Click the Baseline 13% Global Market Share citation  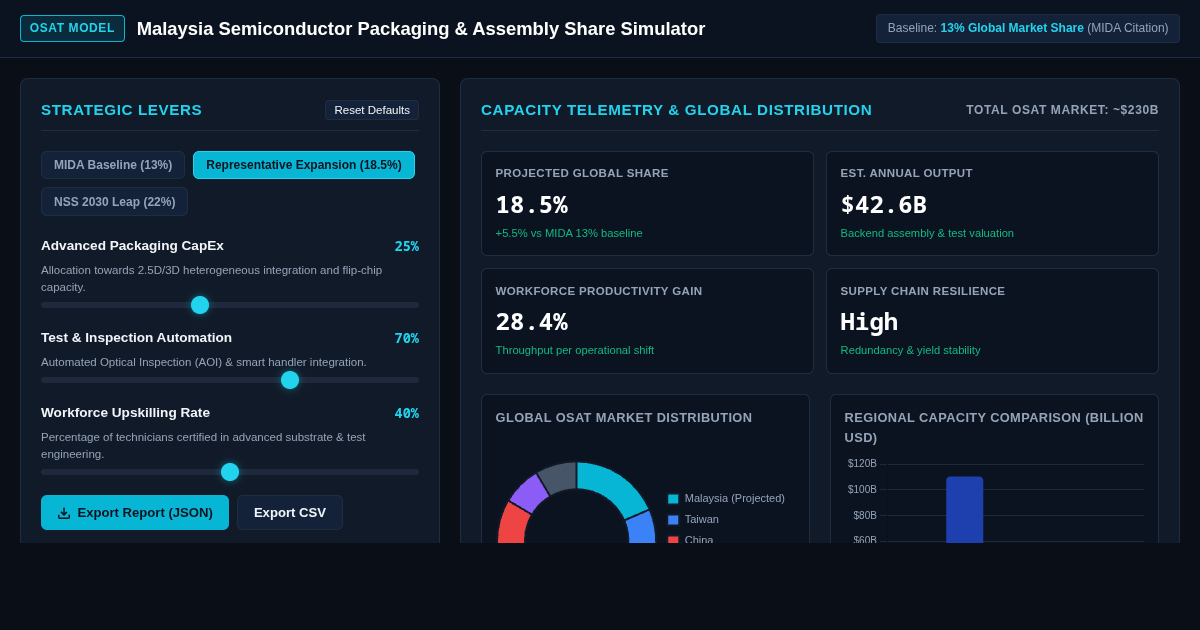click(1028, 28)
